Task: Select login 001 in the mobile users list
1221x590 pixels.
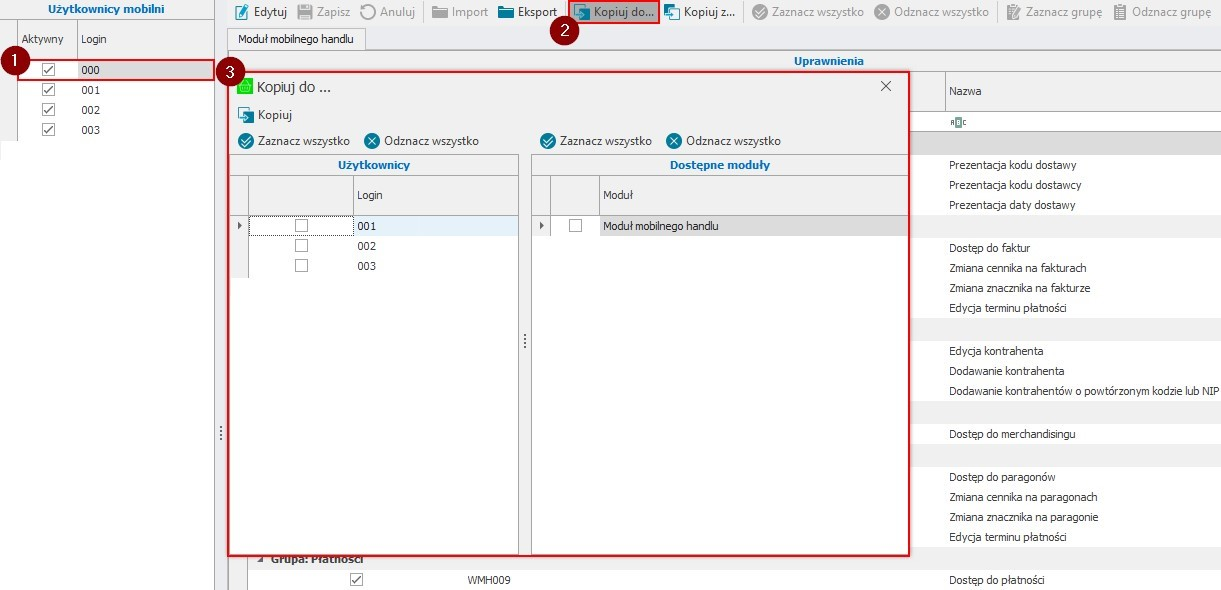Action: point(146,90)
